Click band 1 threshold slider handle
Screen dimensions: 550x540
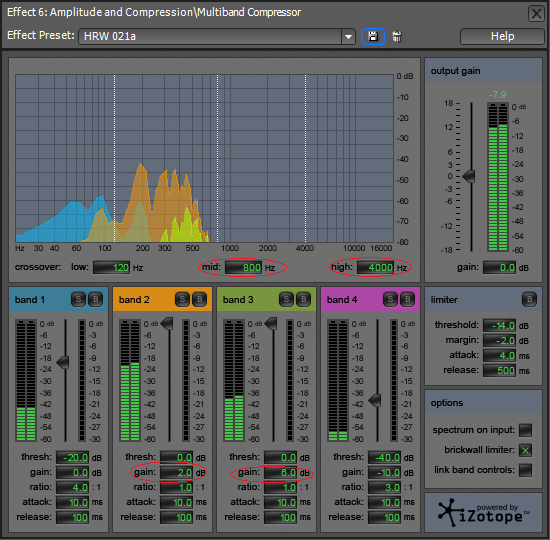pyautogui.click(x=63, y=362)
